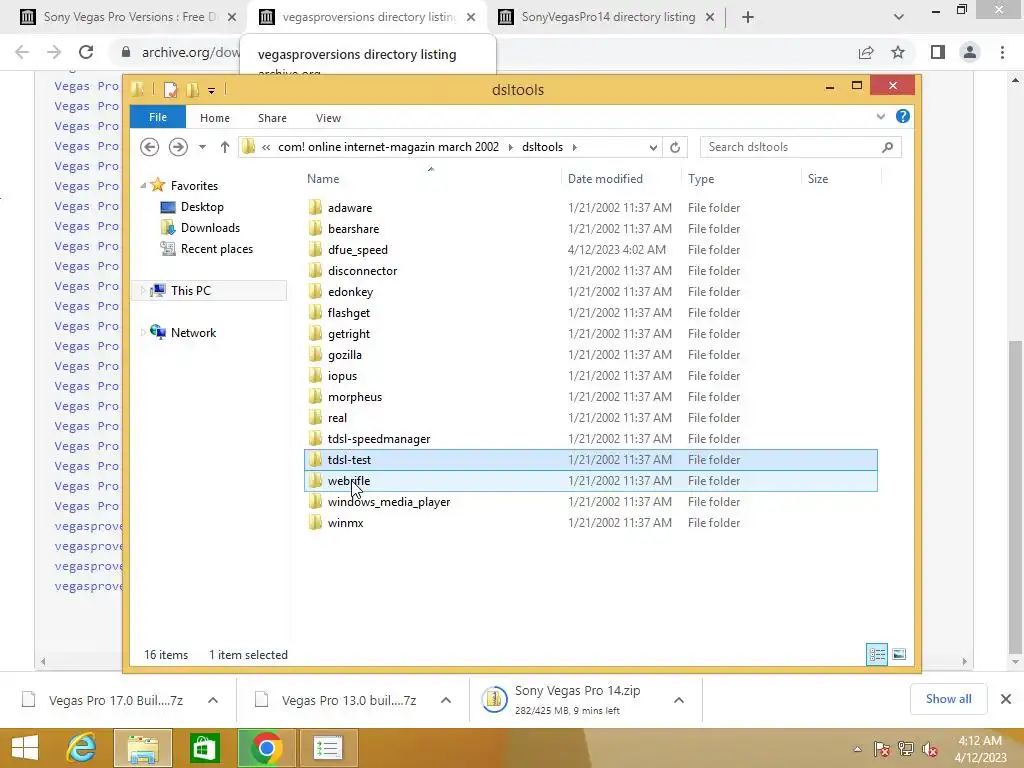1024x768 pixels.
Task: Select Desktop in Favorites
Action: 202,207
